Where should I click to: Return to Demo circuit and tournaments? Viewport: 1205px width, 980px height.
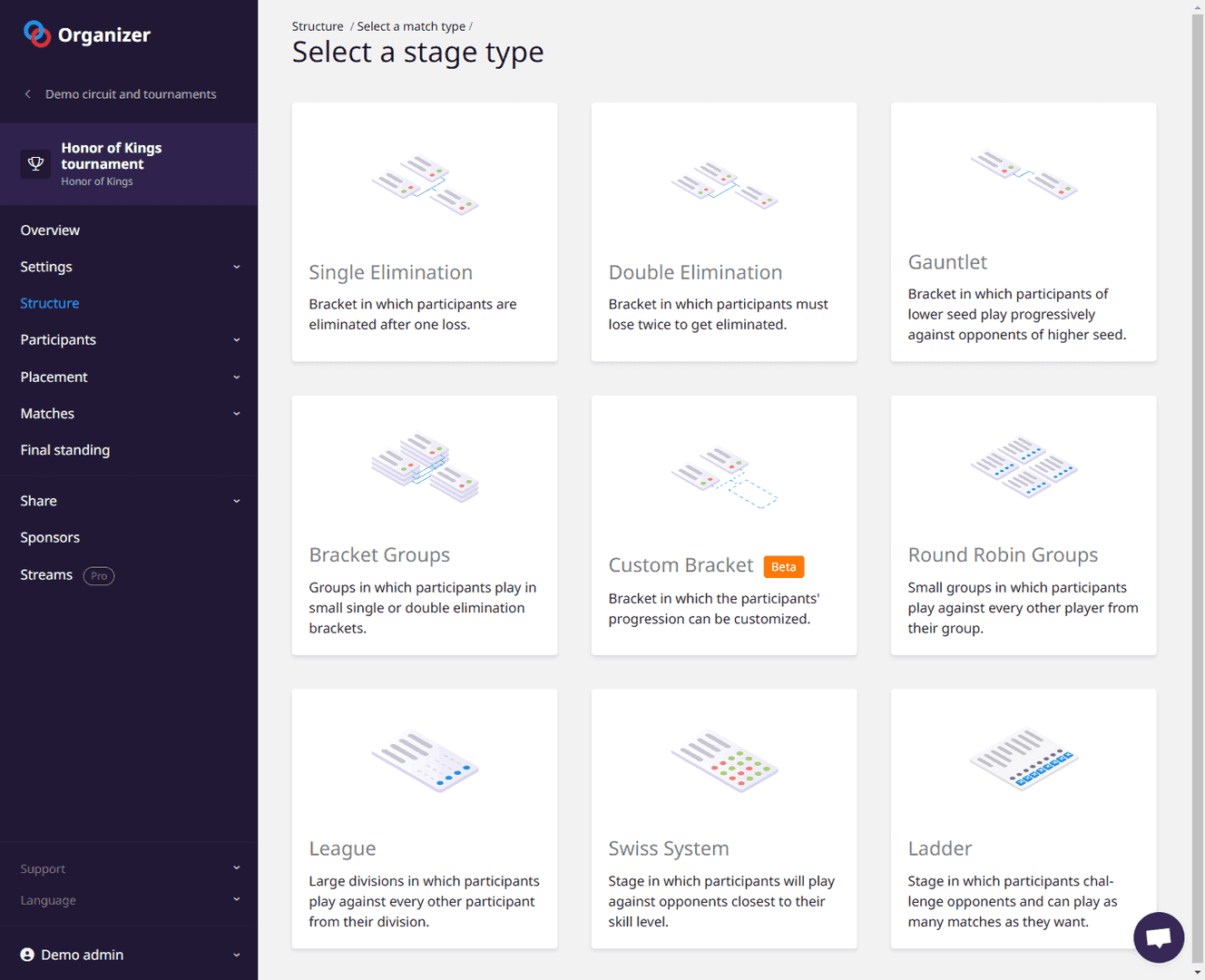coord(130,94)
